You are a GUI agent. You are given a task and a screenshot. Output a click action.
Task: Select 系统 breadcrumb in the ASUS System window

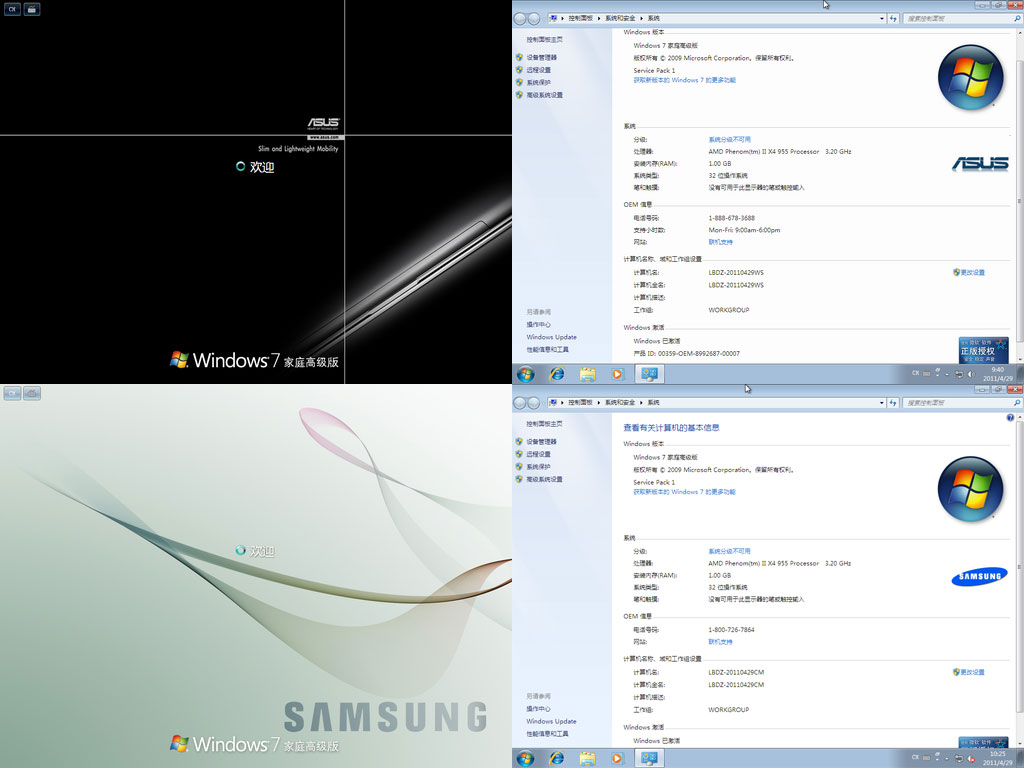pyautogui.click(x=654, y=19)
